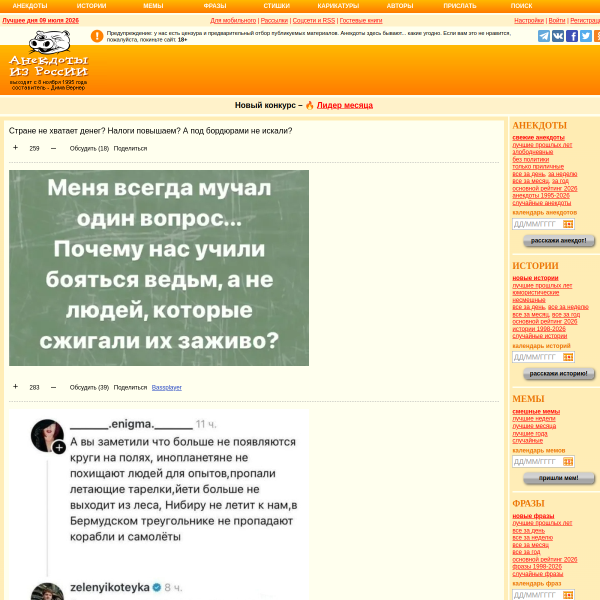
Task: Open the АВТОРЫ top menu item
Action: click(400, 6)
